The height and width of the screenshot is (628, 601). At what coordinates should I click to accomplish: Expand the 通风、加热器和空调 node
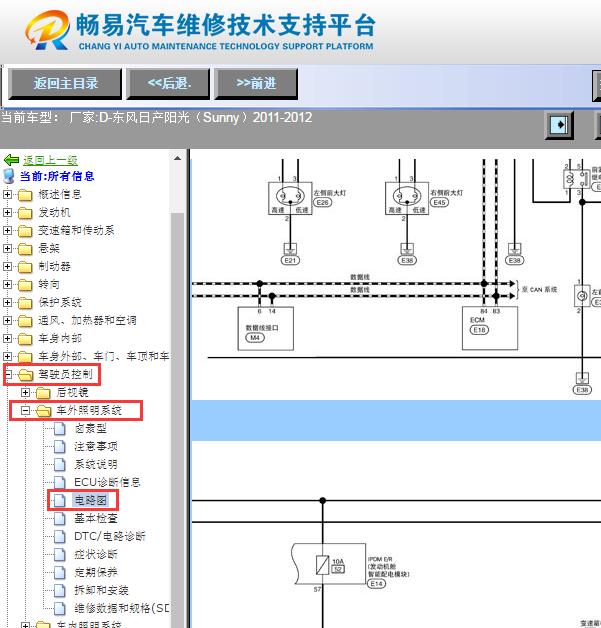point(7,320)
